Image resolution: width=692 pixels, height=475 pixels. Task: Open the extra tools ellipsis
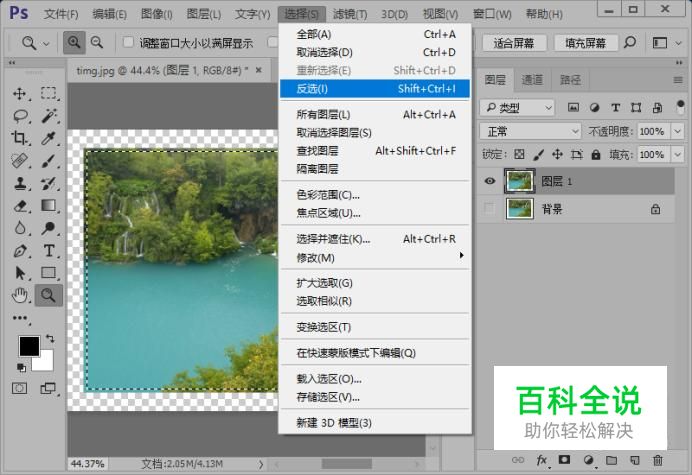tap(19, 318)
